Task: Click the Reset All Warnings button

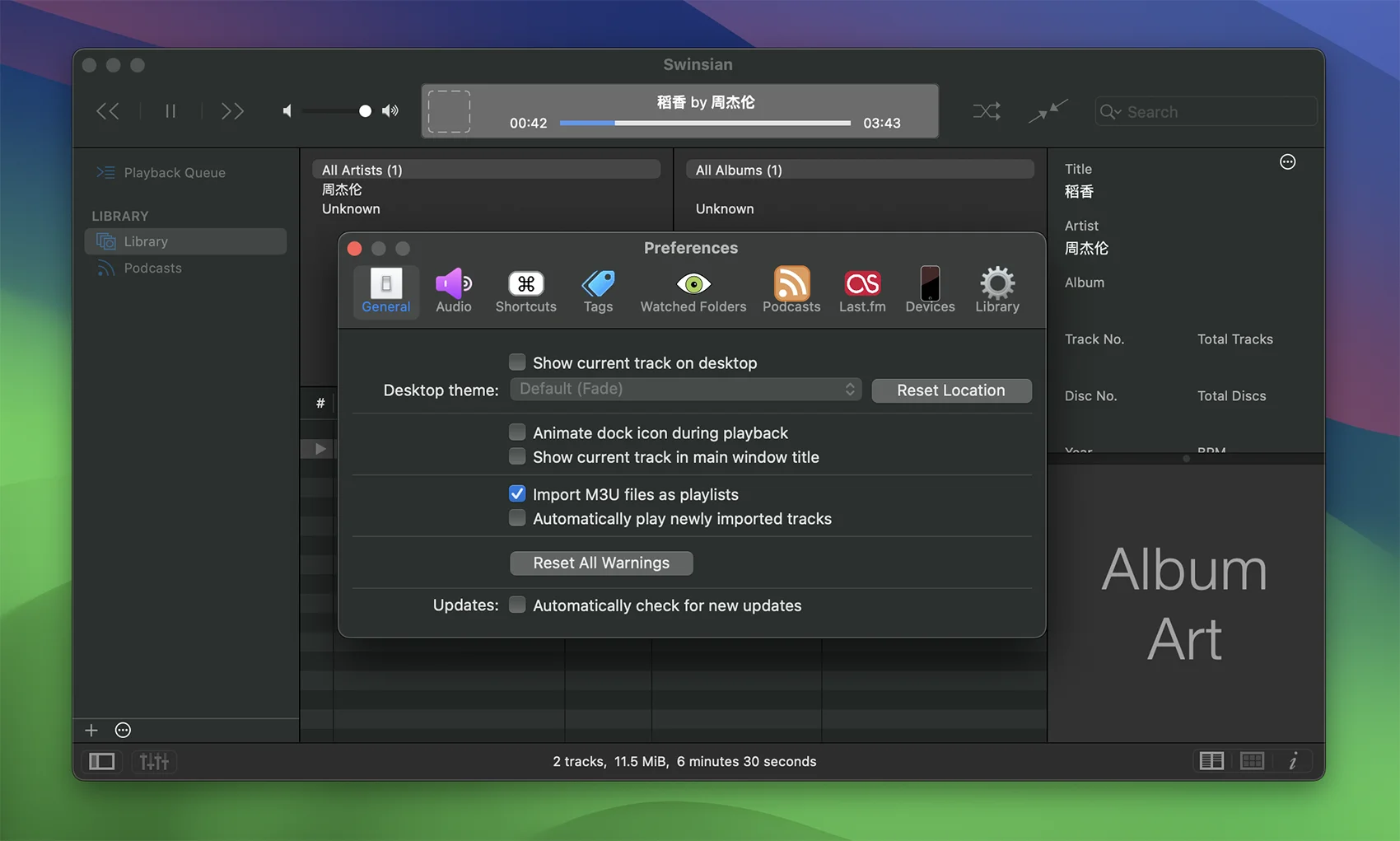Action: (601, 563)
